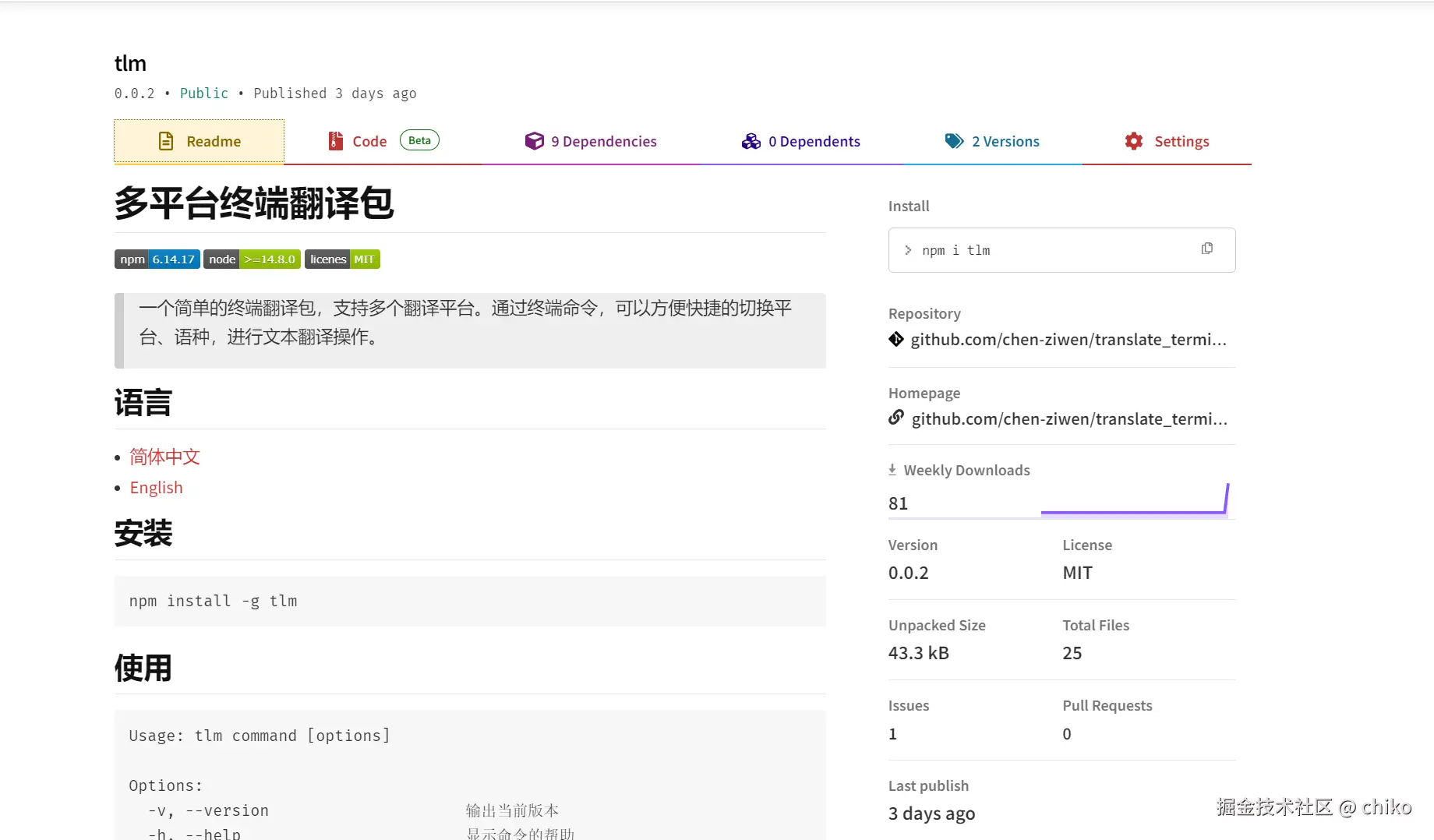Click the Readme document icon
Image resolution: width=1434 pixels, height=840 pixels.
pyautogui.click(x=166, y=141)
